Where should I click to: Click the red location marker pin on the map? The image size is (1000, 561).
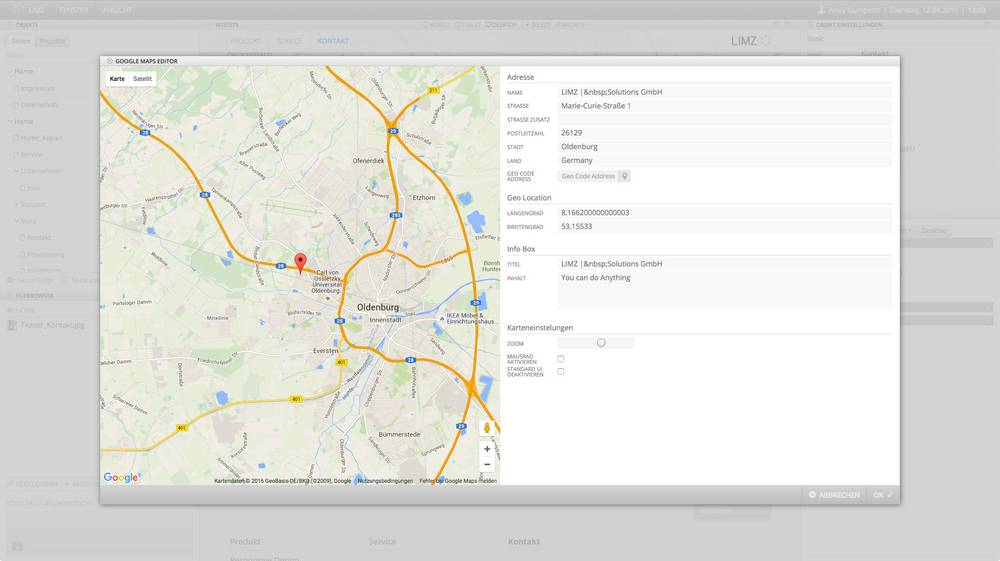[x=300, y=263]
